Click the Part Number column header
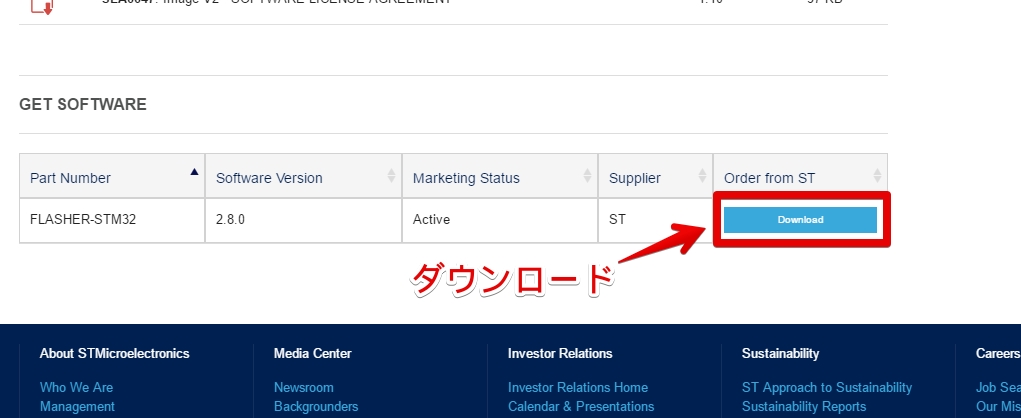Viewport: 1021px width, 418px height. point(112,176)
